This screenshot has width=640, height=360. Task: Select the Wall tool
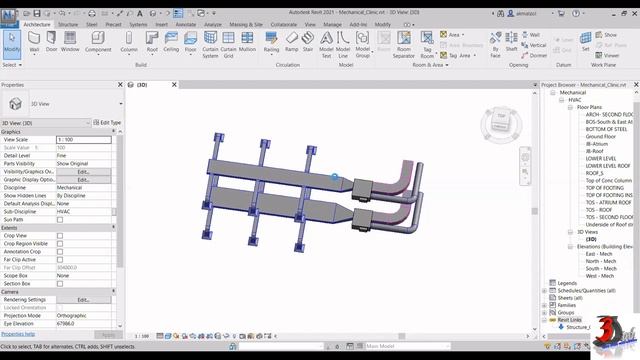[34, 42]
